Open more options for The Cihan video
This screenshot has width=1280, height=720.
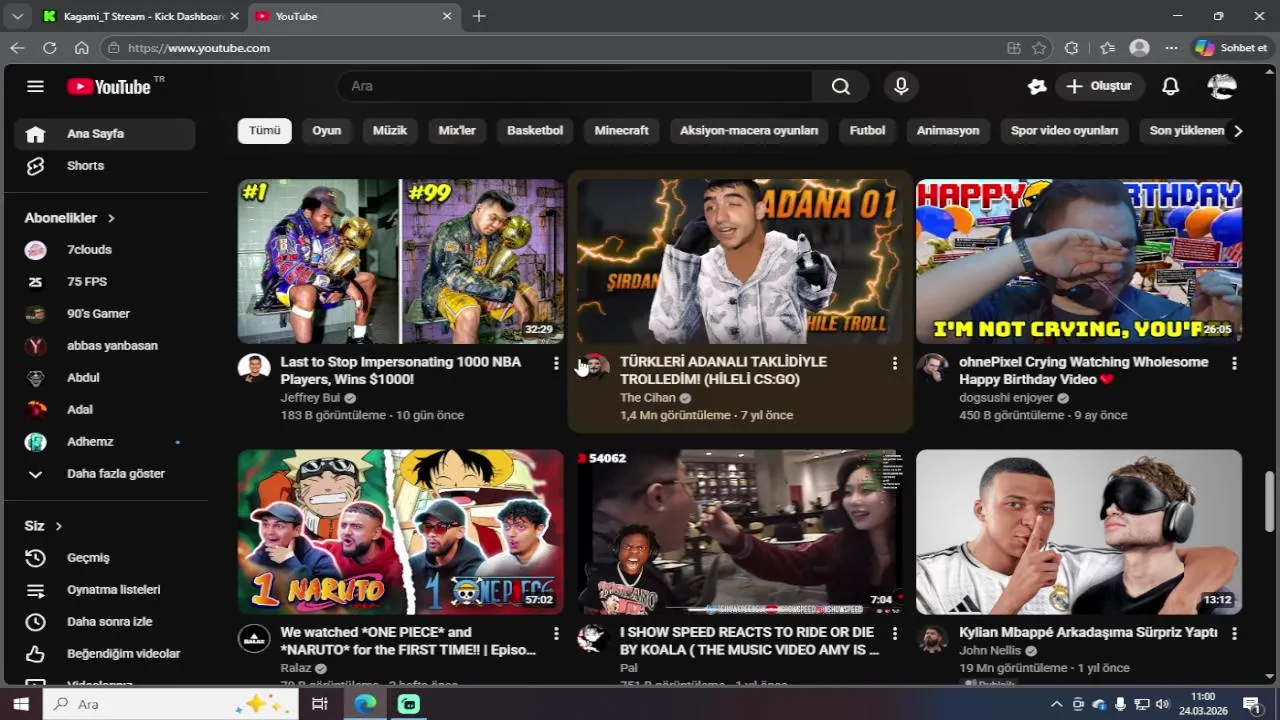[x=895, y=363]
